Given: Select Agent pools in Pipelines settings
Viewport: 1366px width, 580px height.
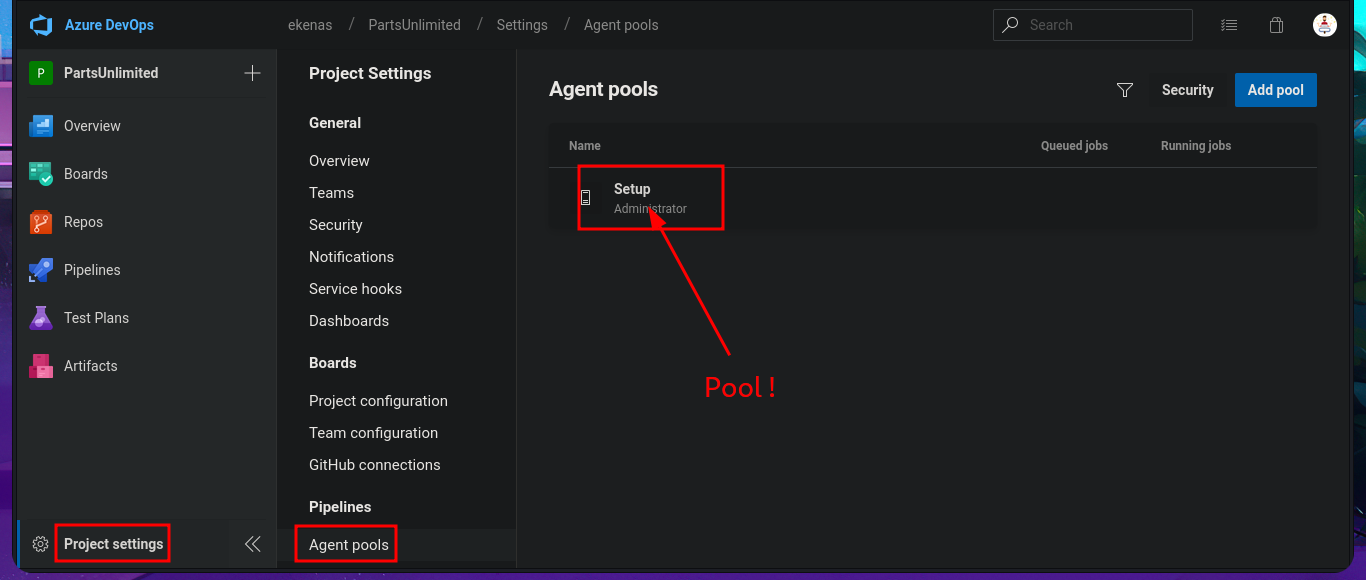Looking at the screenshot, I should click(349, 545).
